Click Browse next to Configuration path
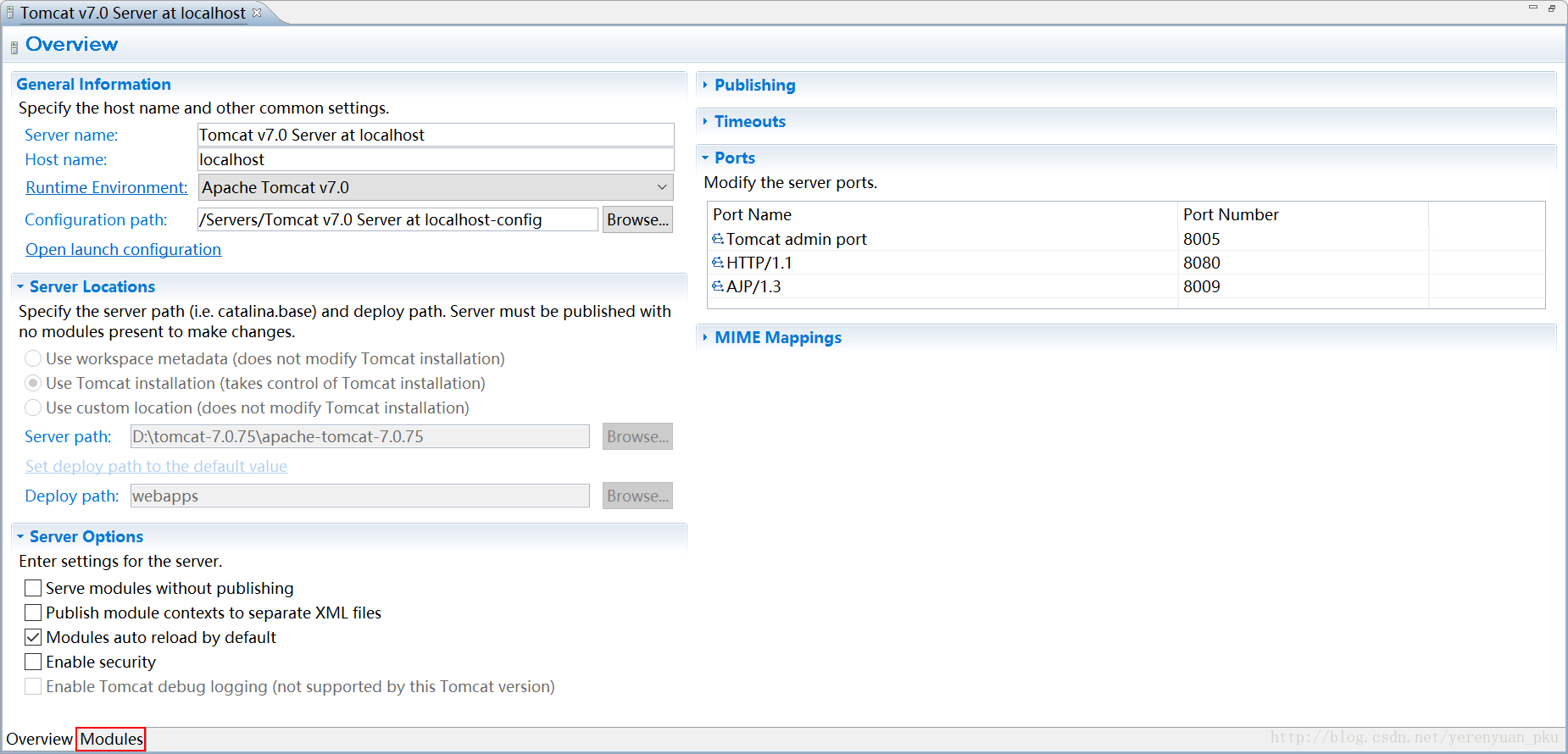Viewport: 1568px width, 754px height. (637, 219)
